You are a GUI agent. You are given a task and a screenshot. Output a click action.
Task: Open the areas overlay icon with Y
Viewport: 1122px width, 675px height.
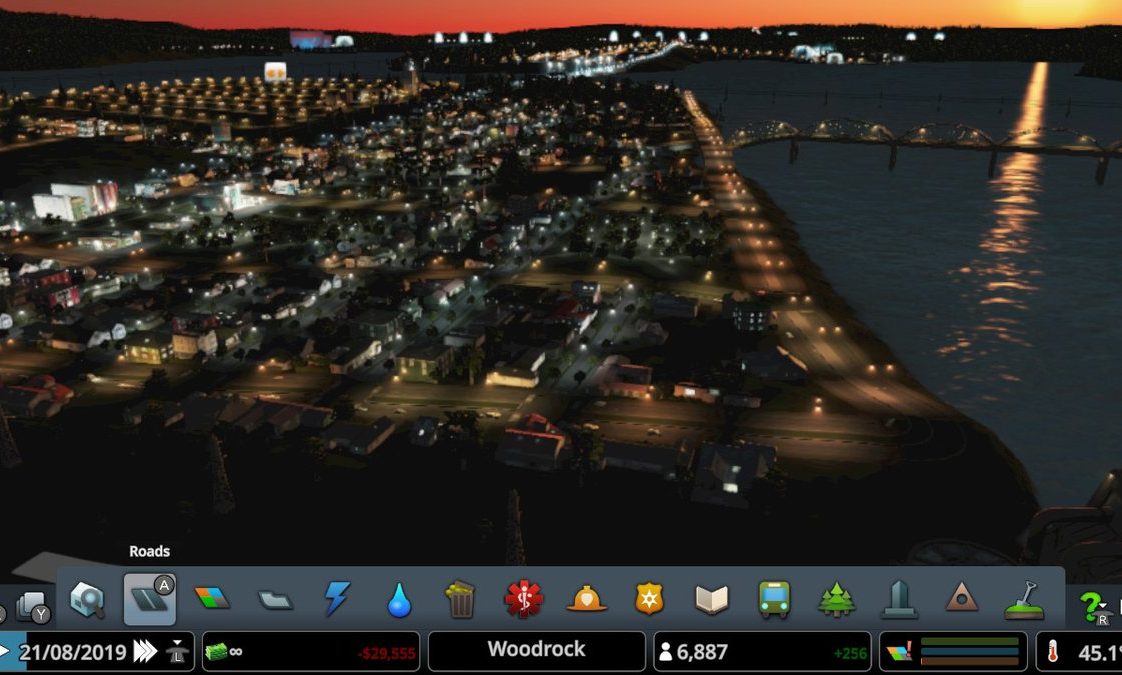point(32,608)
